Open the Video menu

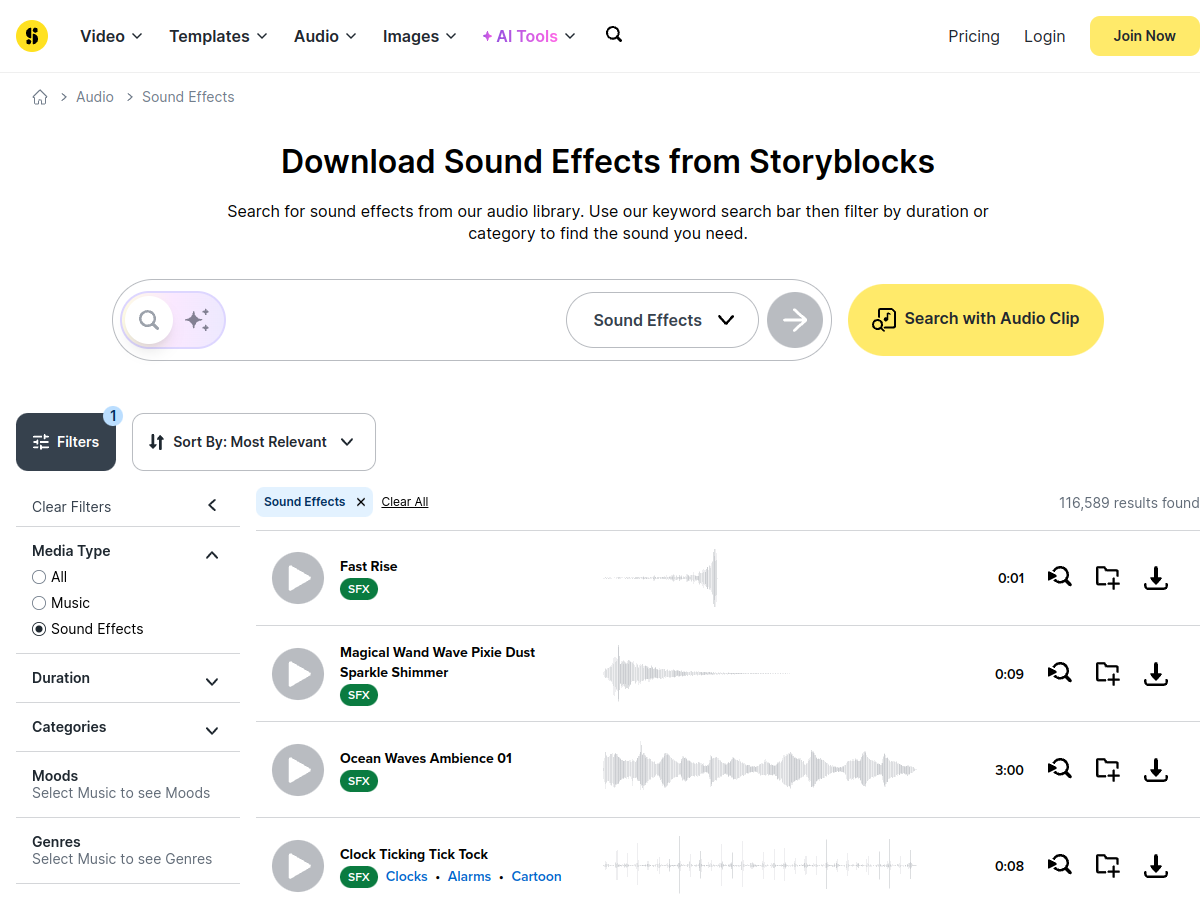(x=111, y=36)
